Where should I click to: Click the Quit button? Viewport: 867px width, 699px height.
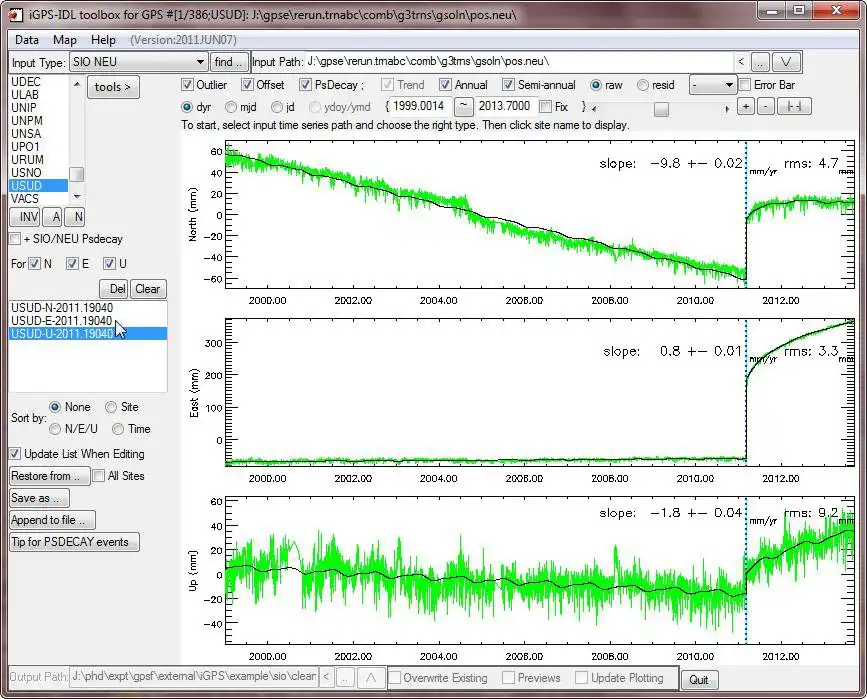coord(699,679)
